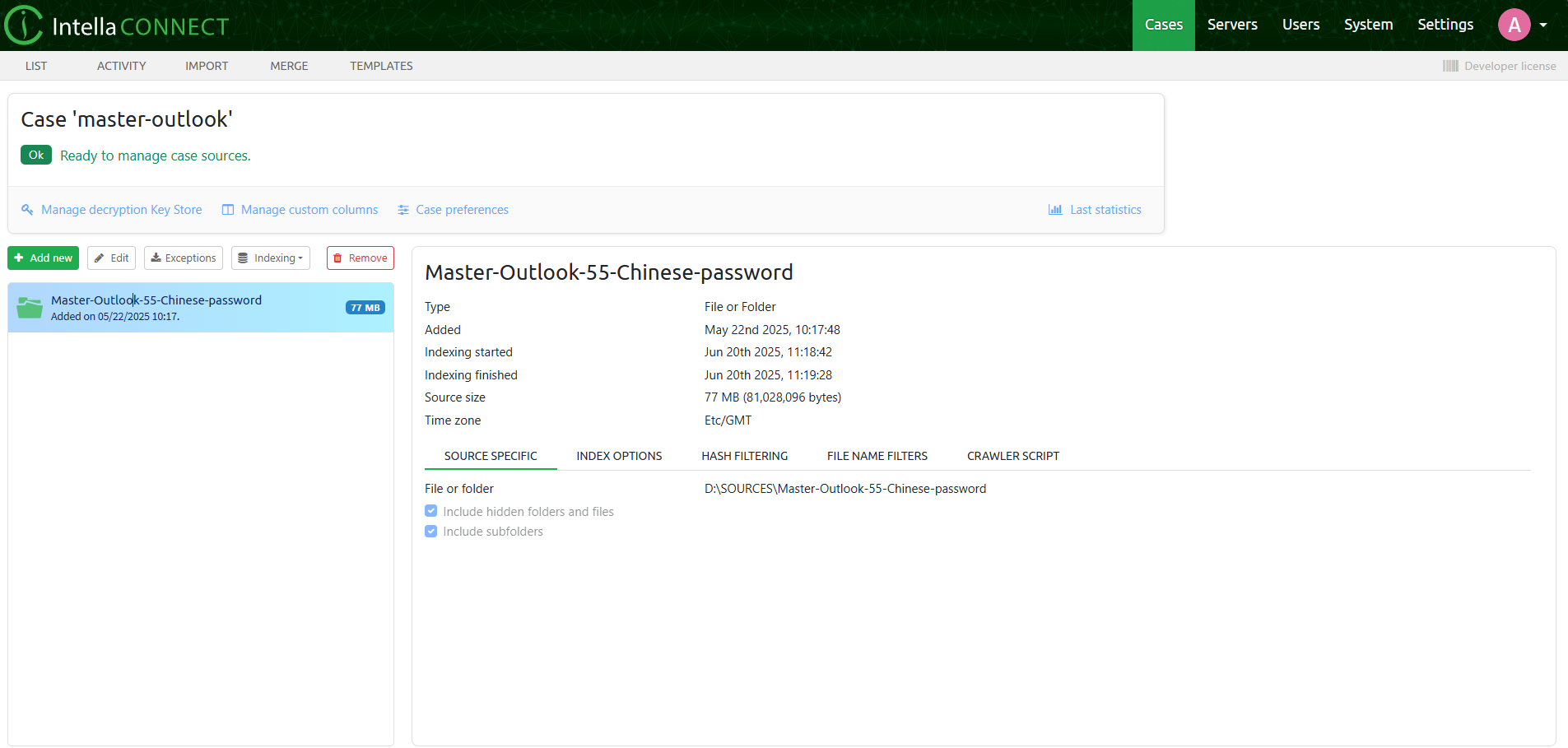Switch to the Index Options tab
1568x748 pixels.
click(x=619, y=456)
